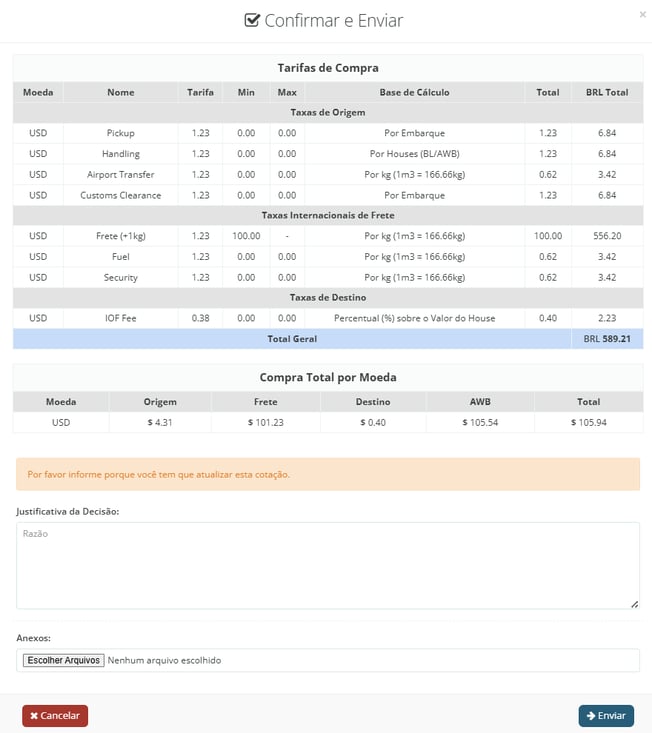
Task: Open file picker via Escolher Arquivos
Action: click(64, 660)
